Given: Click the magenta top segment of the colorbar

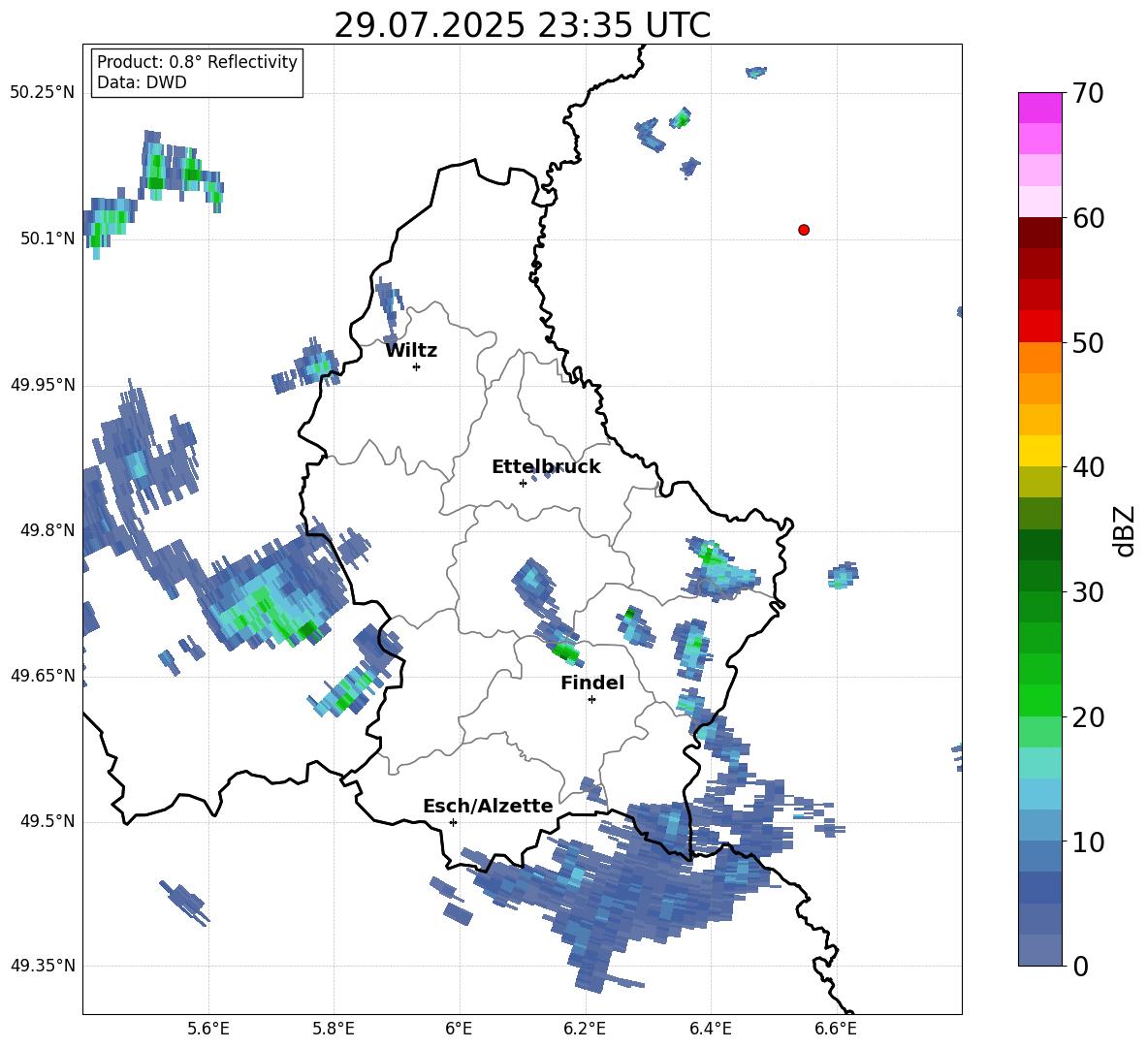Looking at the screenshot, I should (1039, 108).
